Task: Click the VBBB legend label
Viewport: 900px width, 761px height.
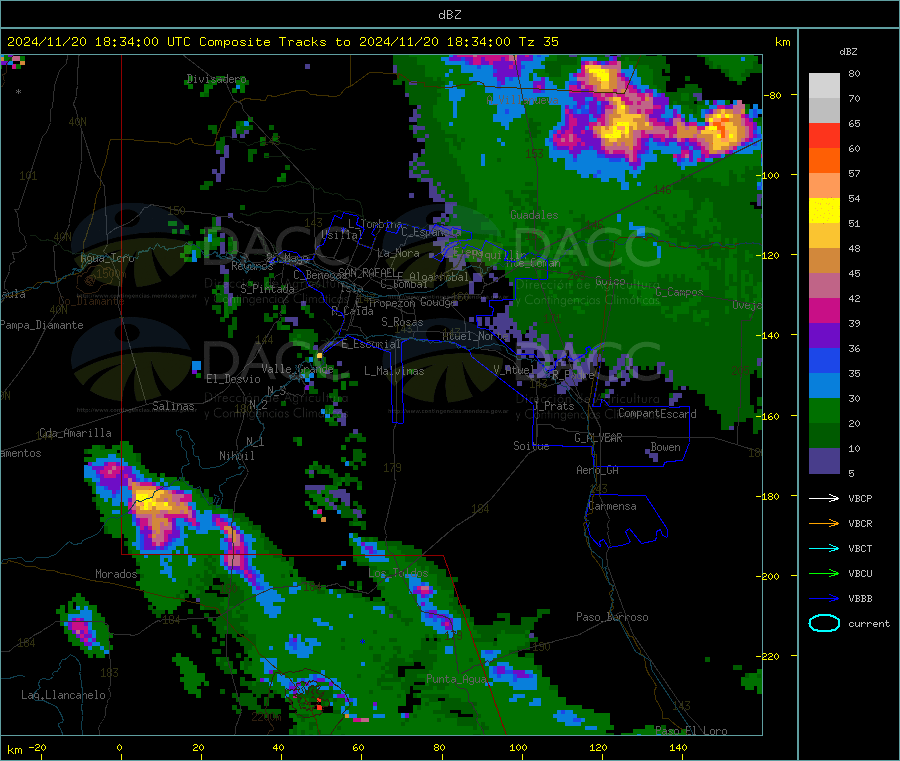Action: [x=860, y=599]
